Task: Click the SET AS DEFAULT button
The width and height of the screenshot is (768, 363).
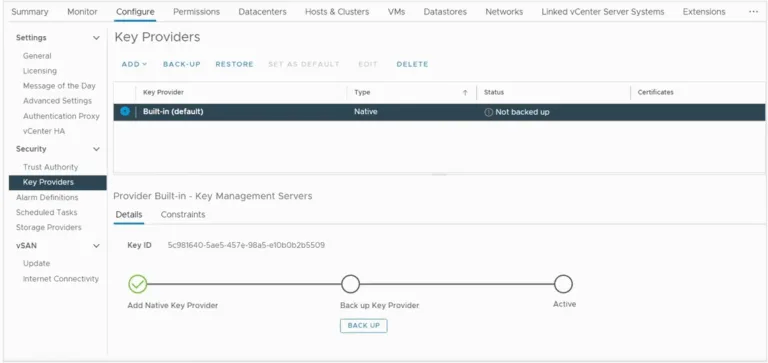Action: coord(304,64)
